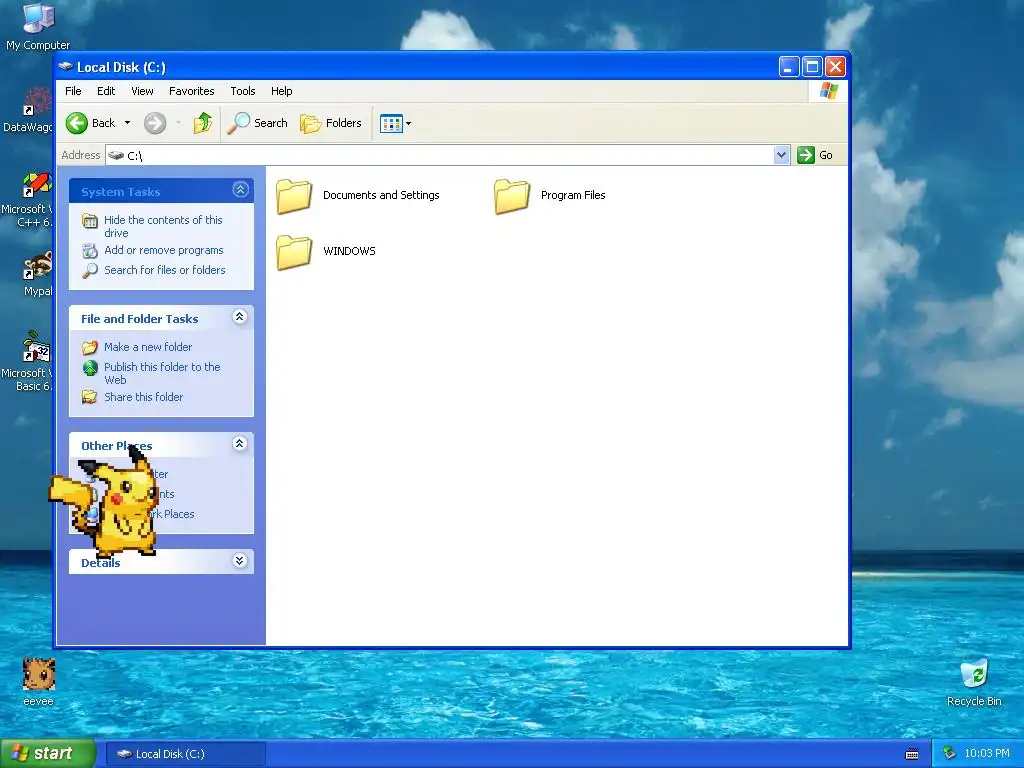Click Publish this folder to the Web

[162, 374]
